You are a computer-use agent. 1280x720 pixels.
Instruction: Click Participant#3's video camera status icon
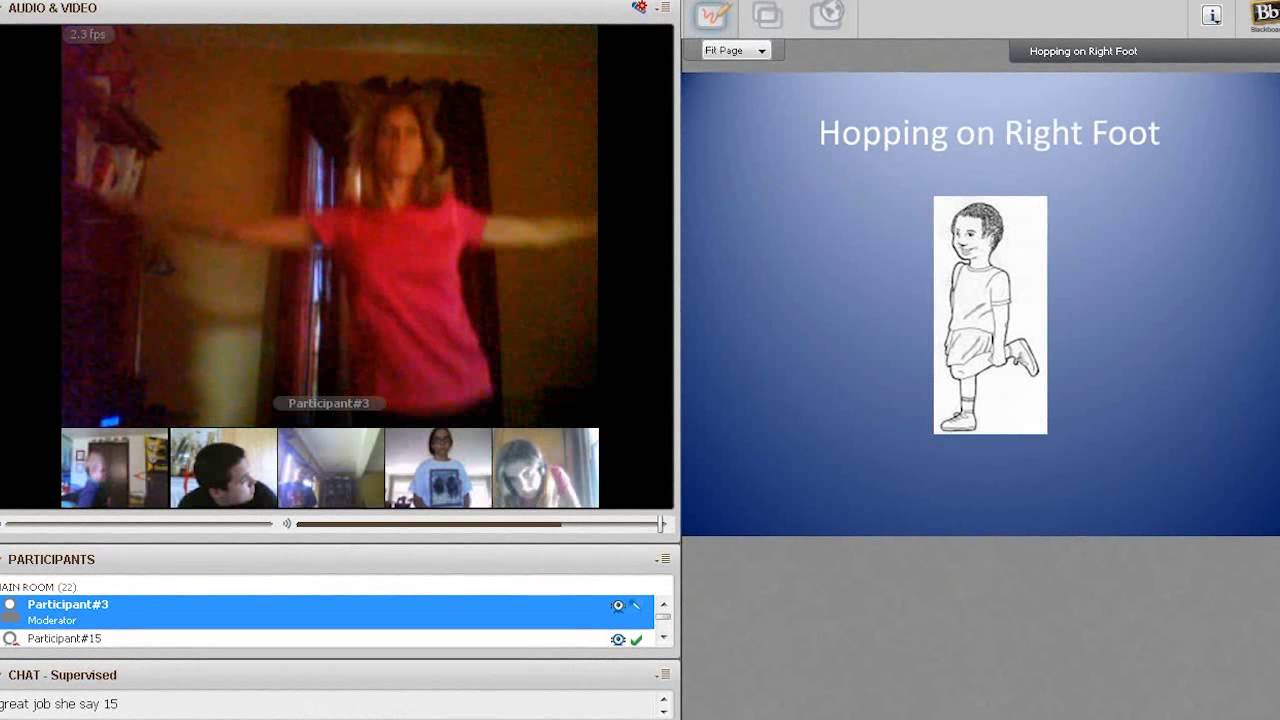pos(618,606)
